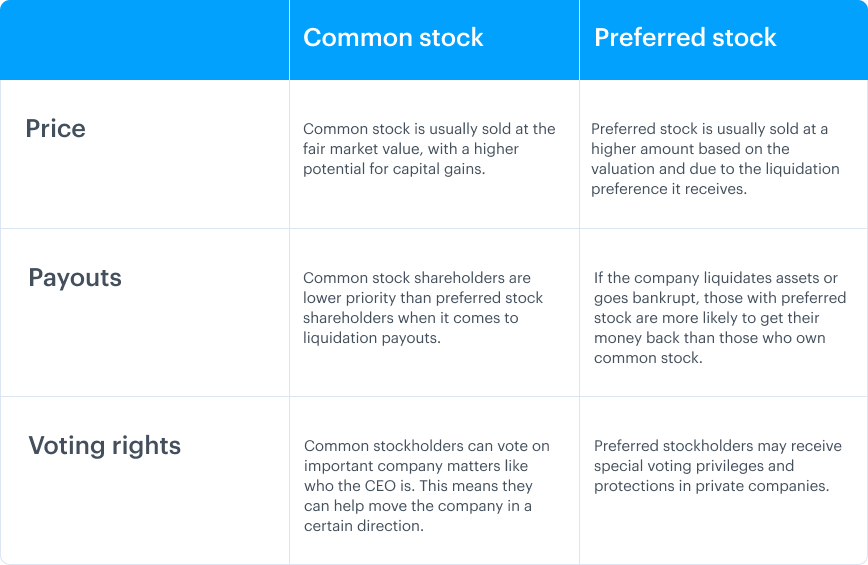
Task: Click the text 'liquidation payouts.'
Action: pos(371,338)
